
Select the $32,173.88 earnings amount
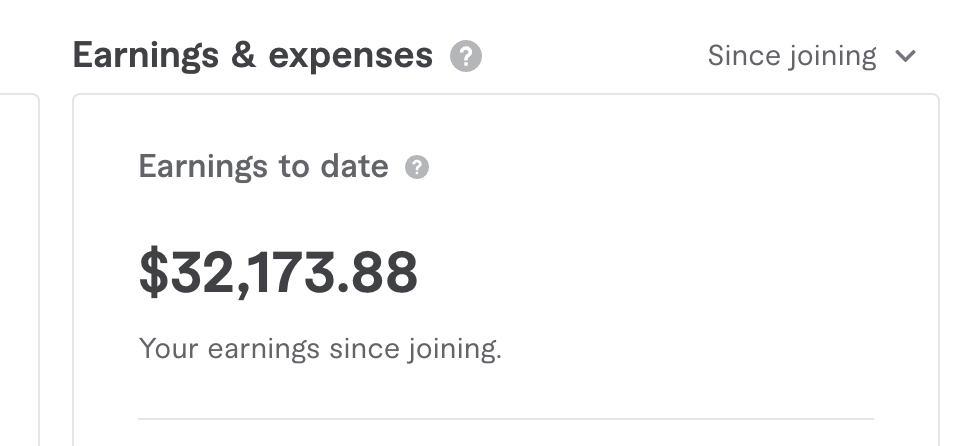pyautogui.click(x=278, y=273)
